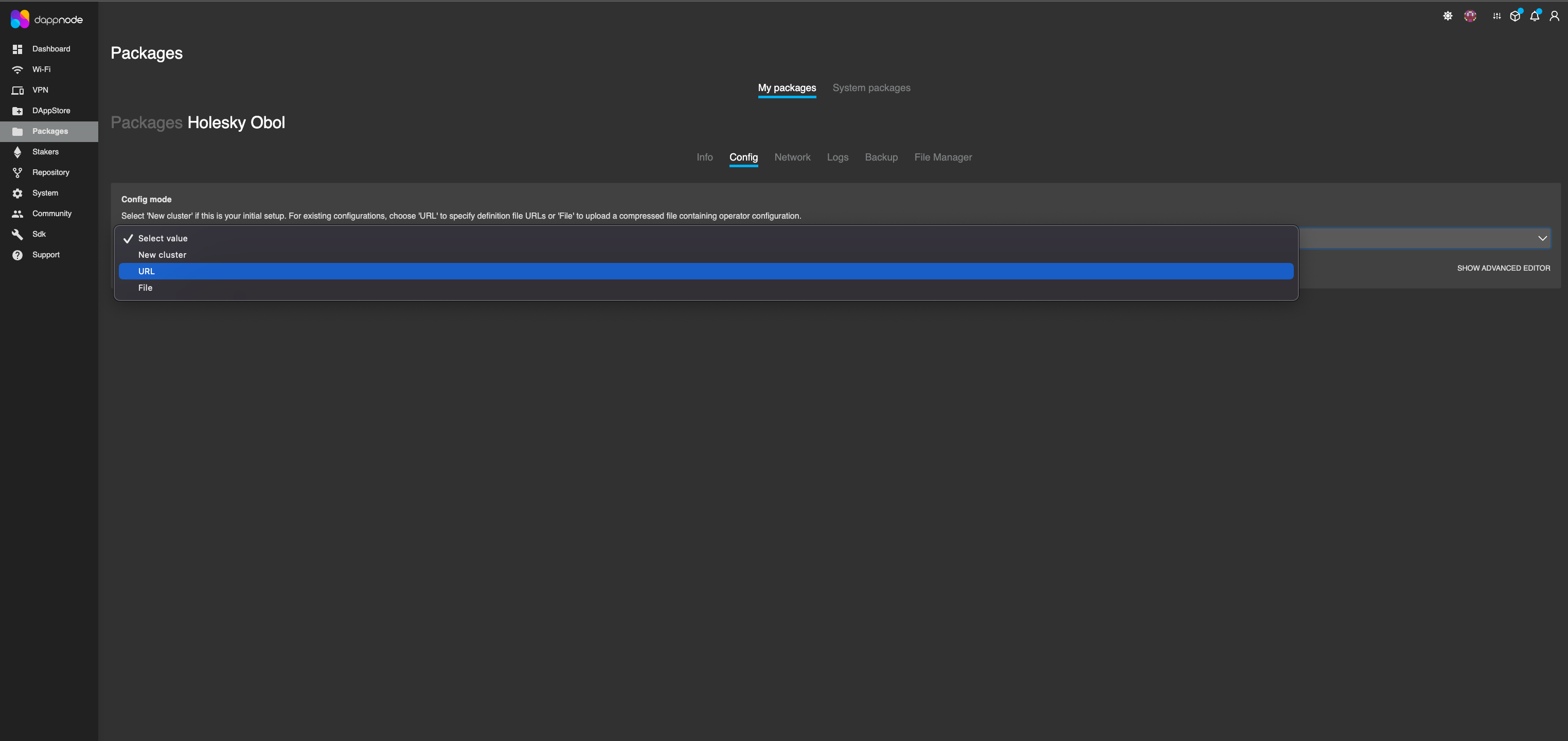
Task: Click the pixelated identity avatar icon
Action: 1470,16
